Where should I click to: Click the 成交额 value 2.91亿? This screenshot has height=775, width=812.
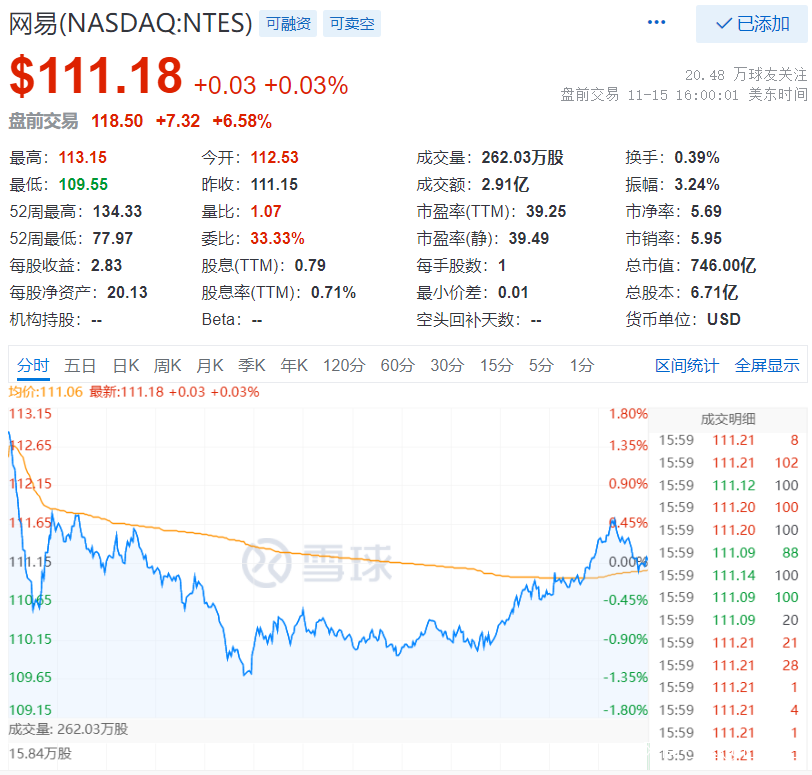(x=505, y=184)
